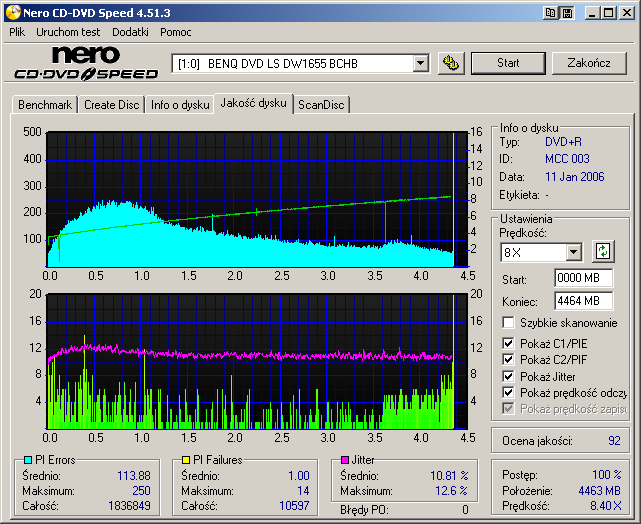Screen dimensions: 641x524
Task: Click the PI Failures total 10597
Action: [x=294, y=506]
